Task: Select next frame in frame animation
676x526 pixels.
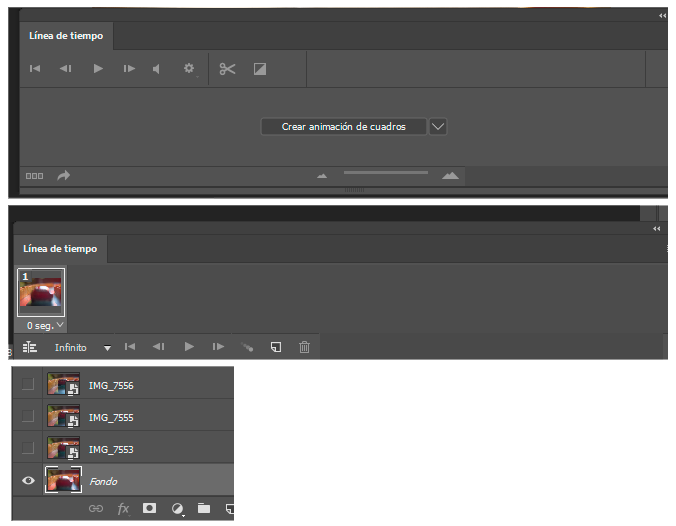Action: pos(218,347)
